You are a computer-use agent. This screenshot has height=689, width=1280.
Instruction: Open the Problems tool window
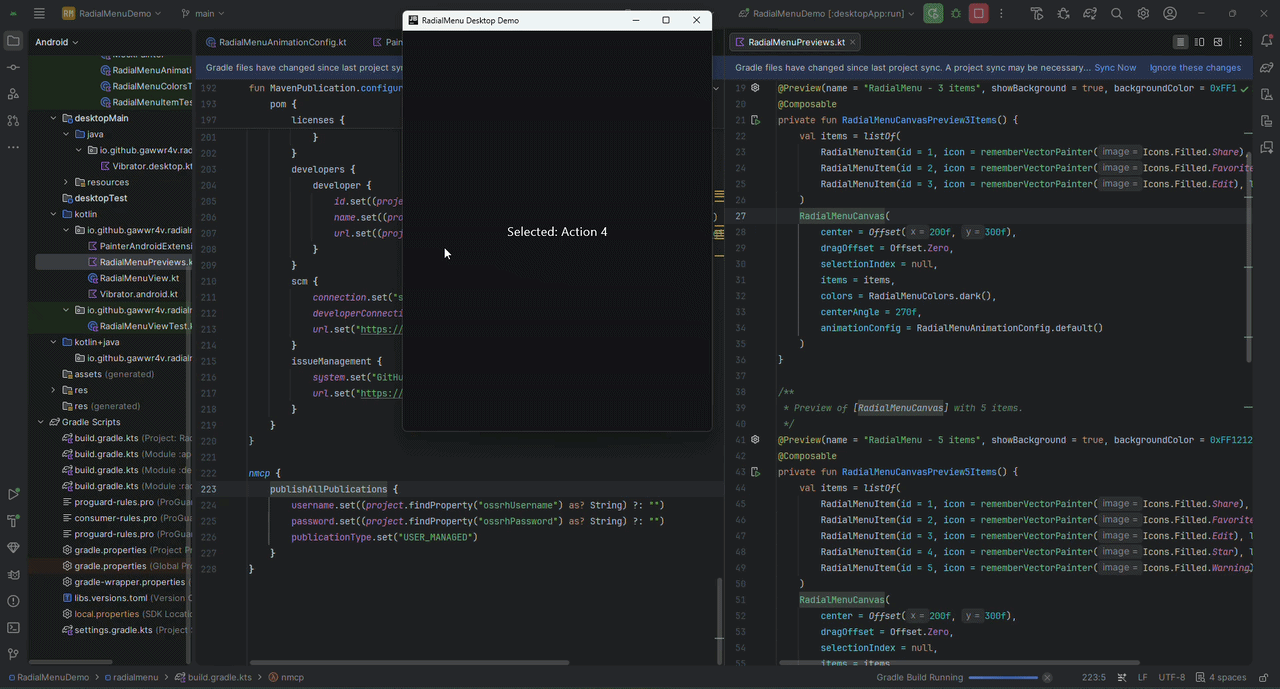click(13, 601)
